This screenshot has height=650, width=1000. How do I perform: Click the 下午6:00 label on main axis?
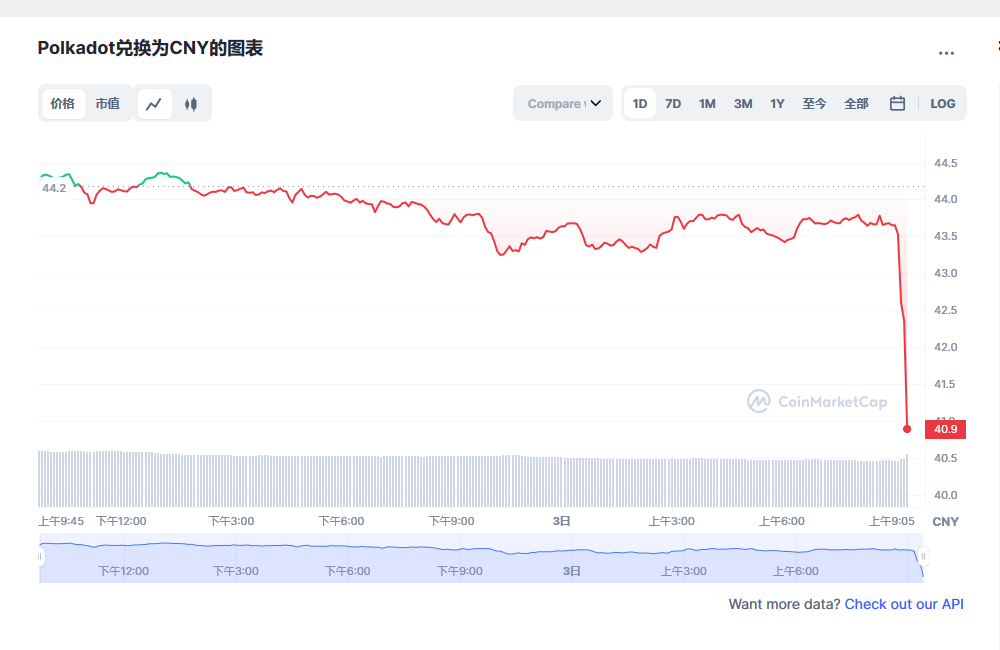(x=341, y=521)
